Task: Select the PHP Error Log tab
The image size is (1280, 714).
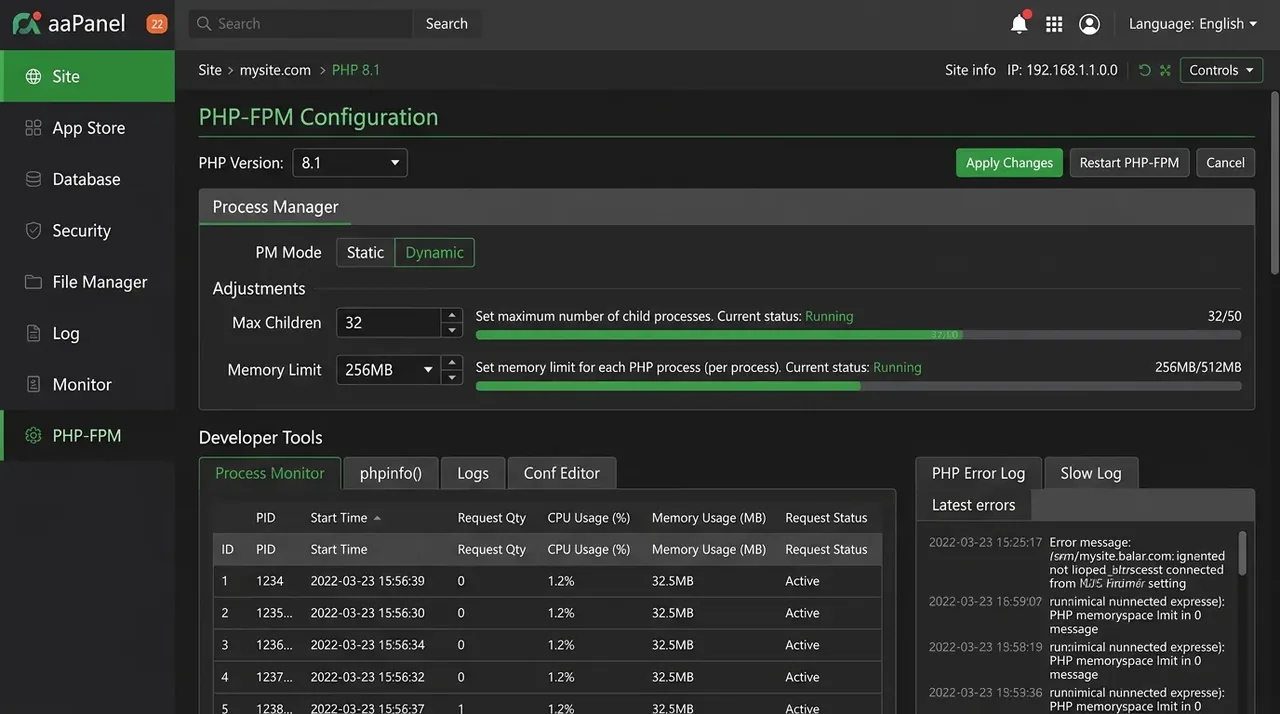Action: click(x=979, y=473)
